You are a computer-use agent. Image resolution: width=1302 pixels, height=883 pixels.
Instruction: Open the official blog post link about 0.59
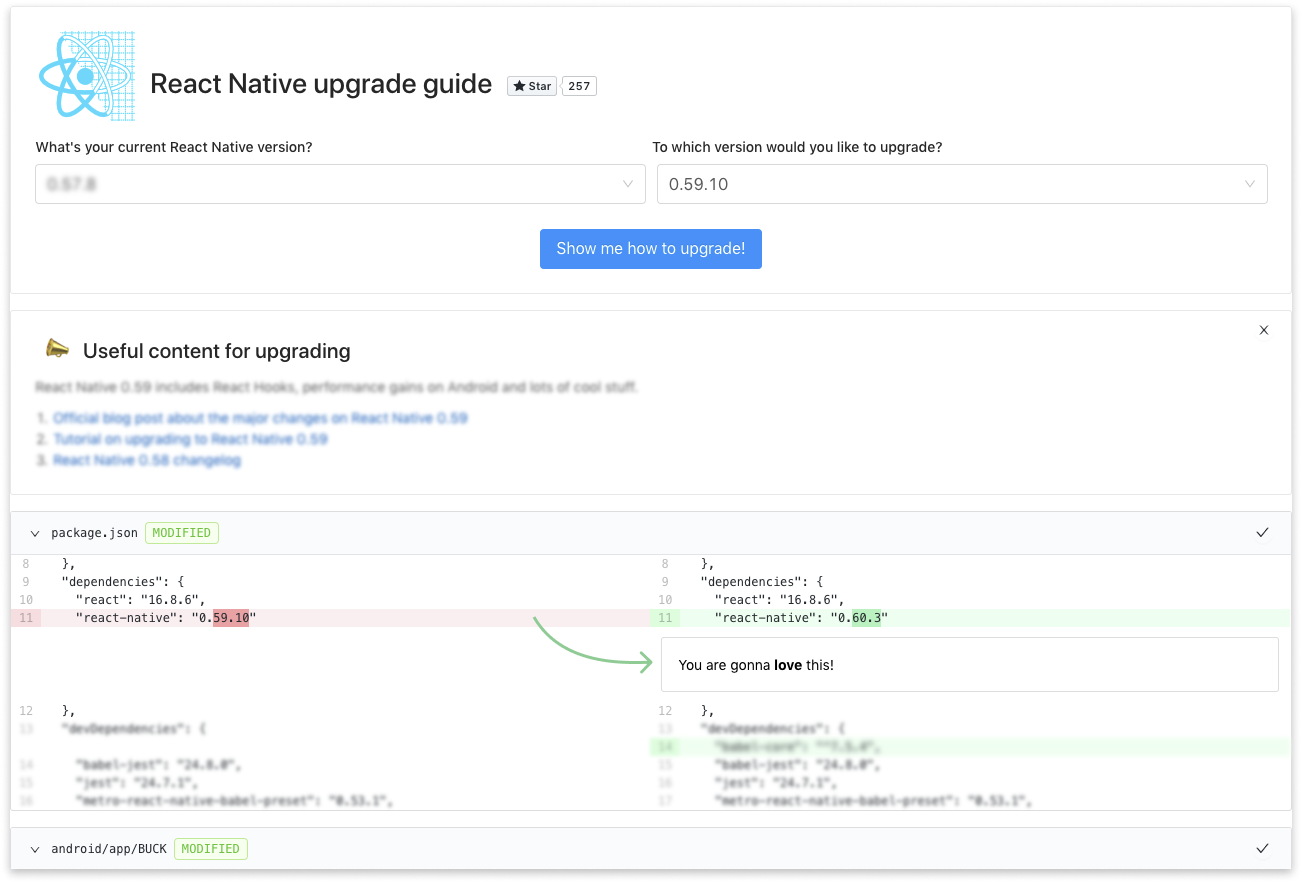click(260, 418)
